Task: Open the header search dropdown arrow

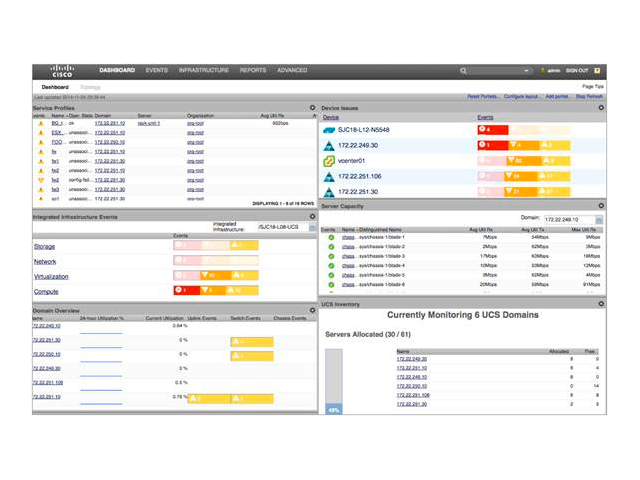Action: (x=526, y=71)
